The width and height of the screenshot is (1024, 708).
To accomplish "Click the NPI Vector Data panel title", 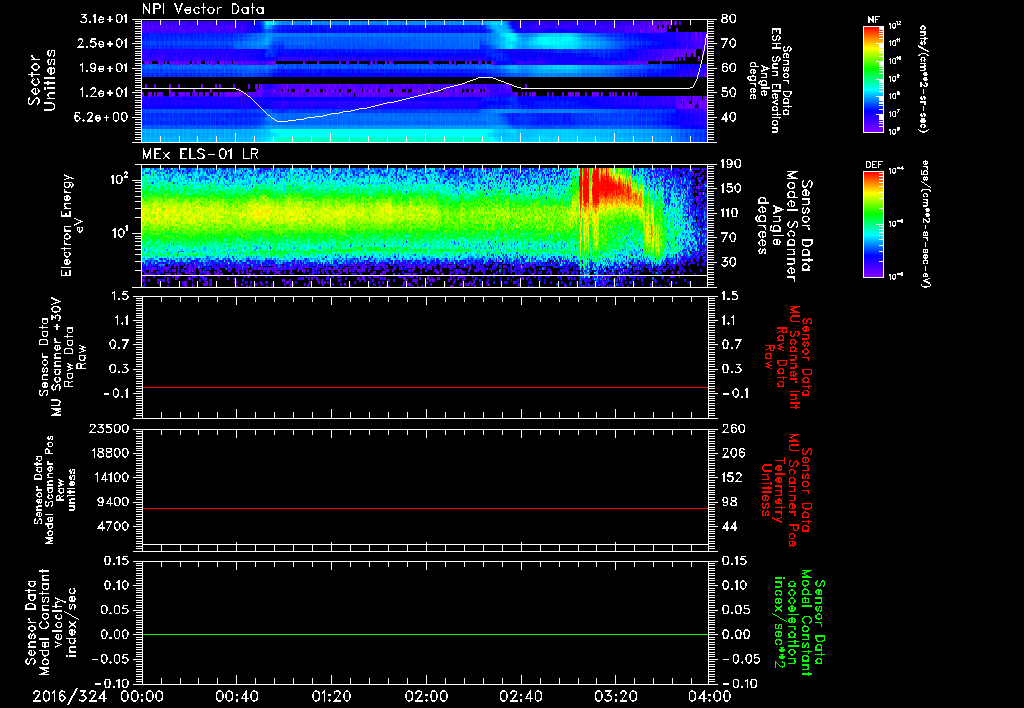I will coord(203,9).
